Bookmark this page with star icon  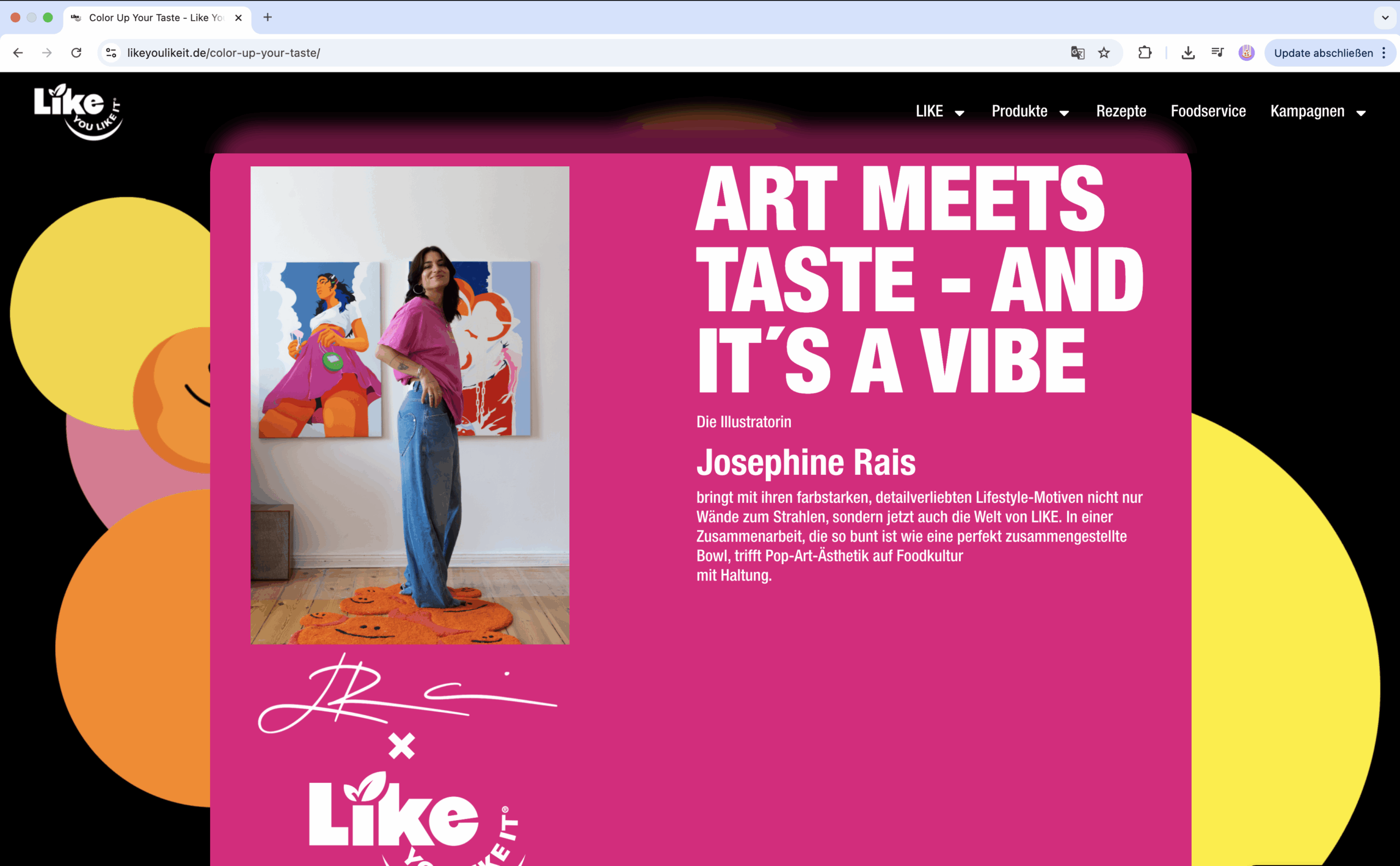(x=1104, y=53)
